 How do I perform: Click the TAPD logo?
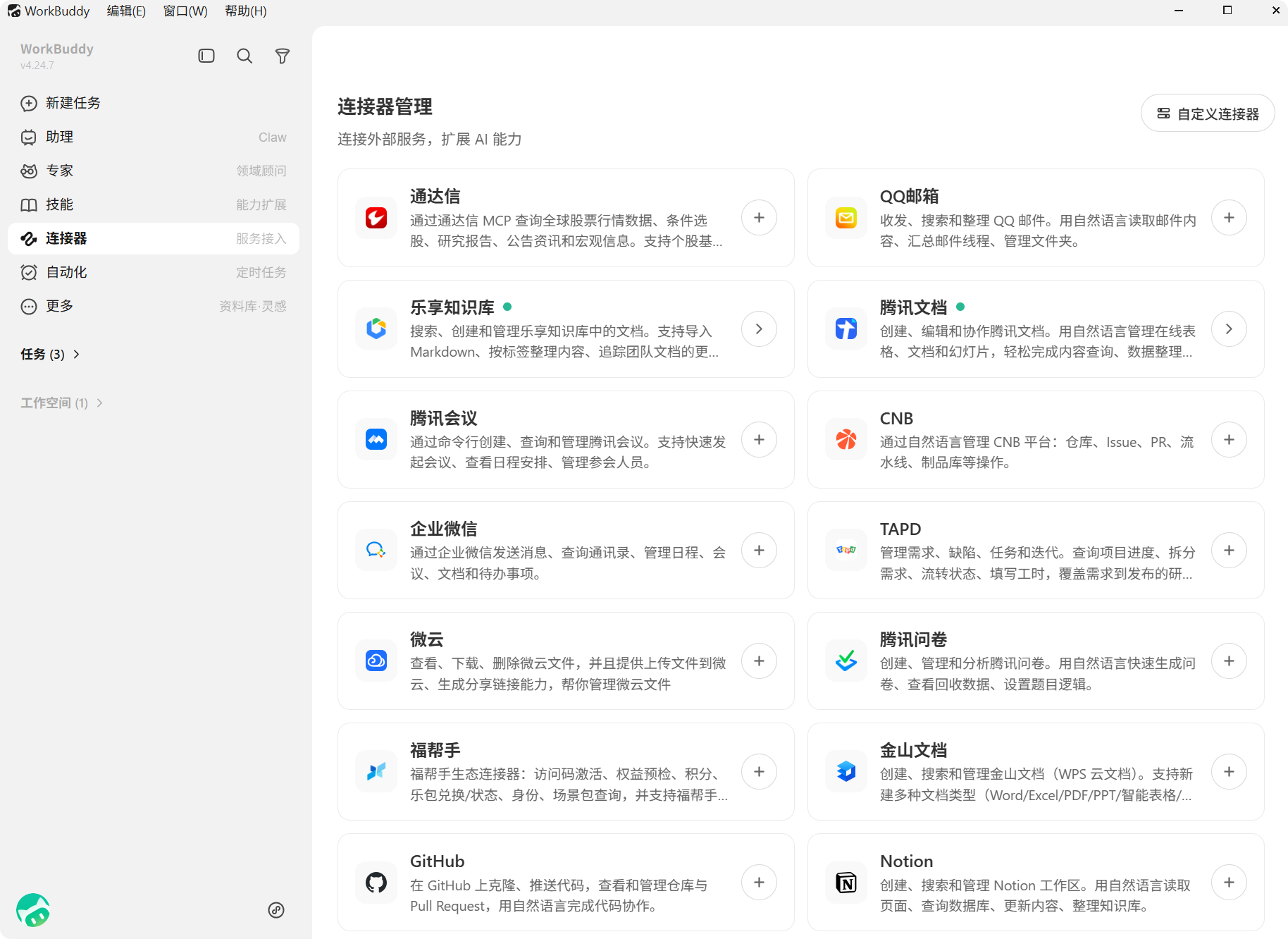click(846, 550)
